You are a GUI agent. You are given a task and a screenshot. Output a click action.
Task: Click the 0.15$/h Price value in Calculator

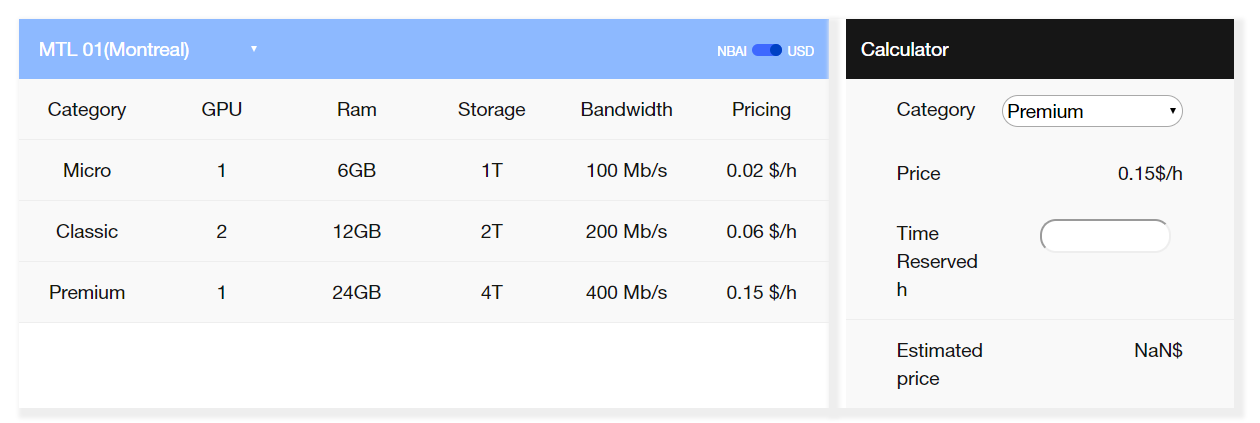click(1150, 173)
